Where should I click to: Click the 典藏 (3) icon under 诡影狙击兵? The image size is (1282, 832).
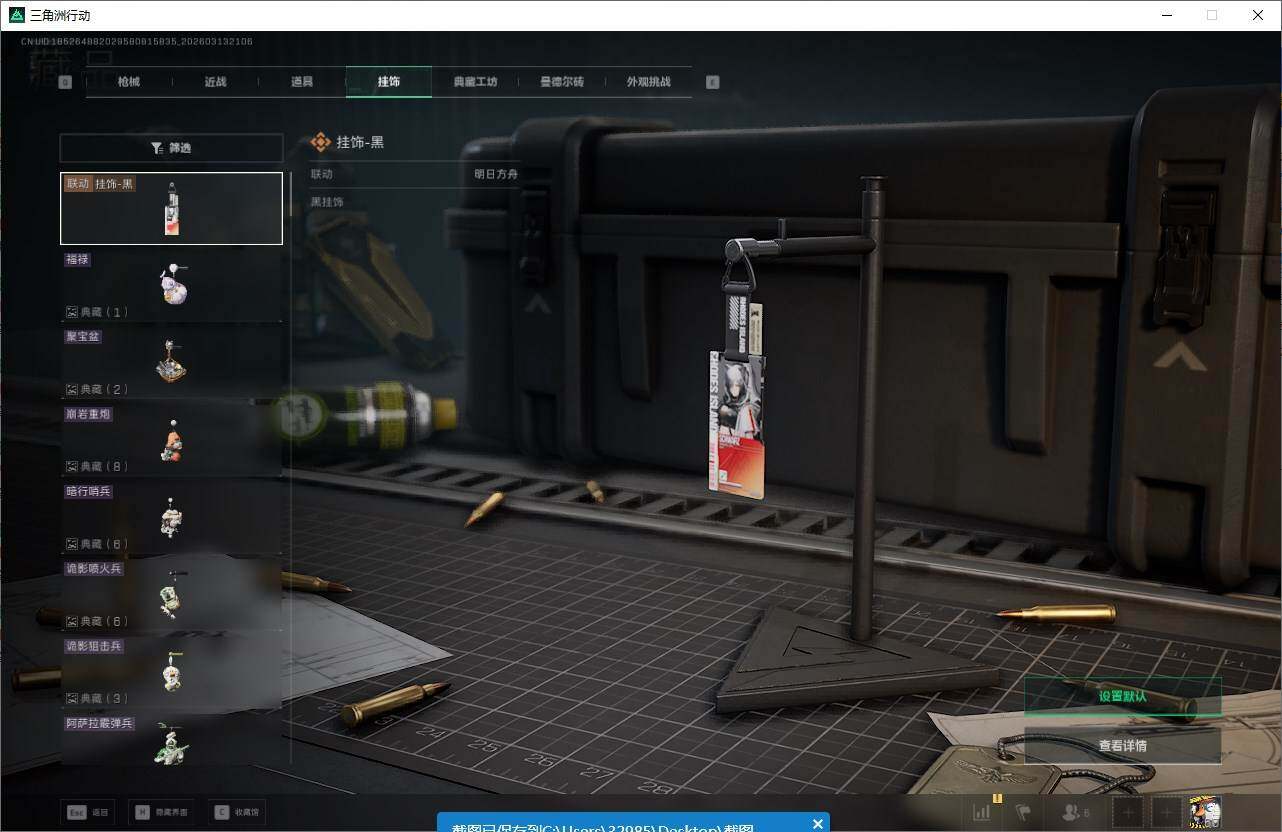pyautogui.click(x=72, y=698)
